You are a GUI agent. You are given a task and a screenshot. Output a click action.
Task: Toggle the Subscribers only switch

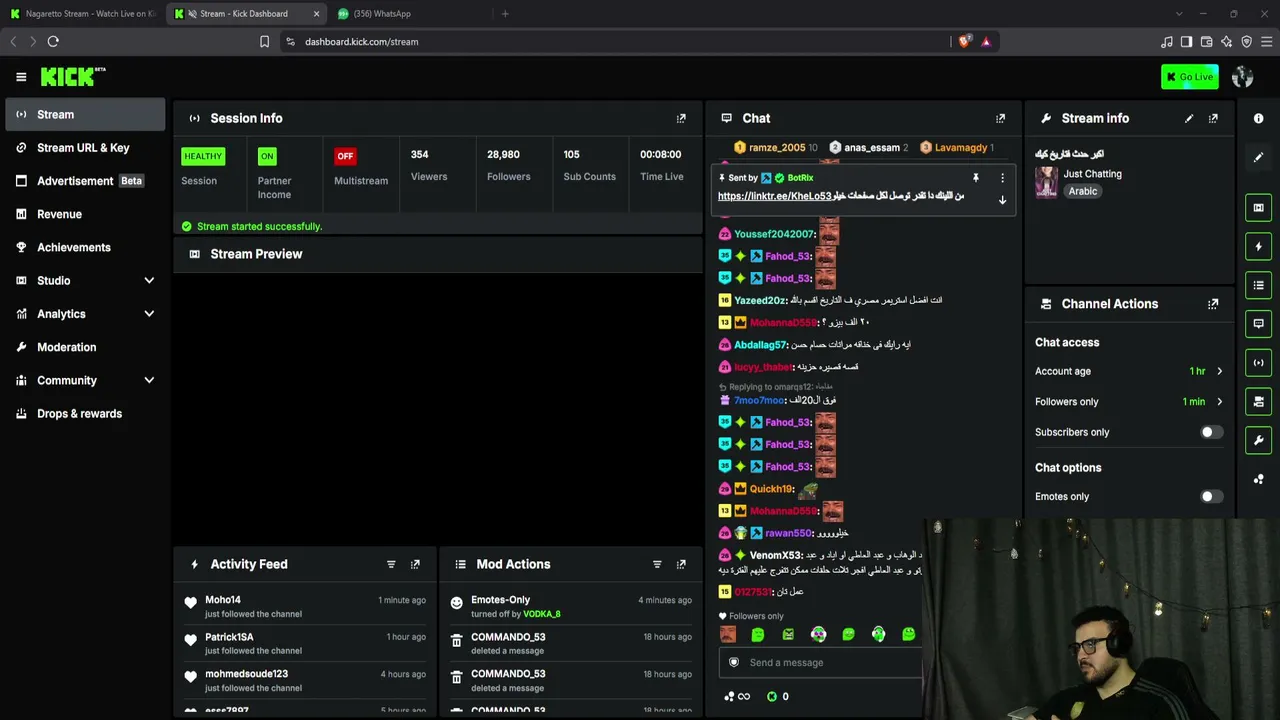click(1211, 432)
